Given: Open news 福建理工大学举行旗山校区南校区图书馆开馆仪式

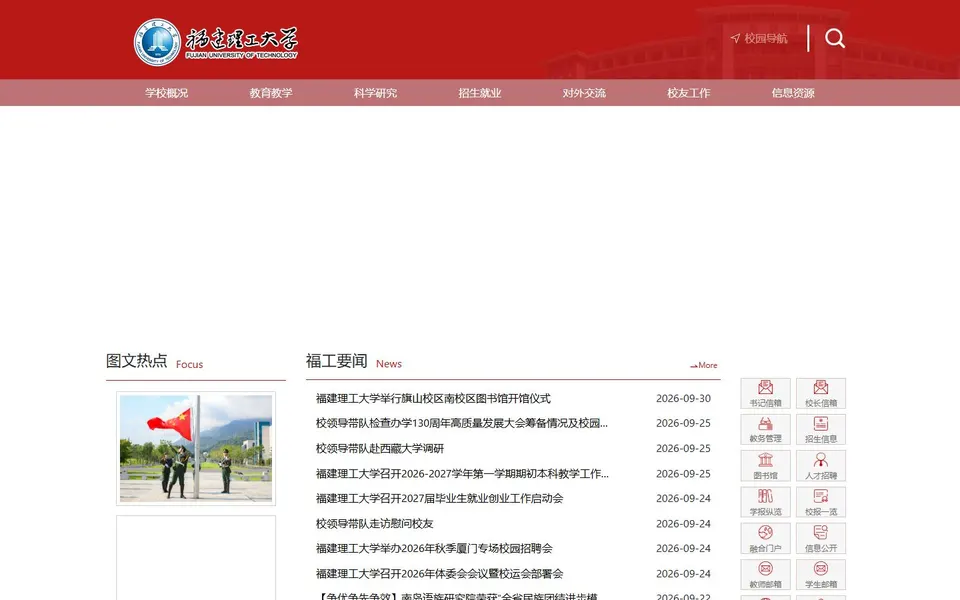Looking at the screenshot, I should tap(433, 399).
